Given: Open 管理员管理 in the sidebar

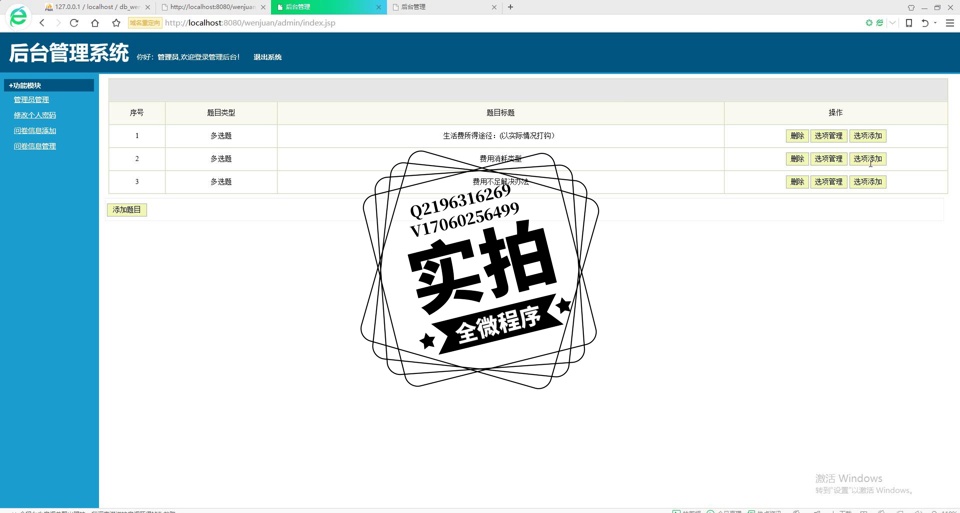Looking at the screenshot, I should [31, 100].
